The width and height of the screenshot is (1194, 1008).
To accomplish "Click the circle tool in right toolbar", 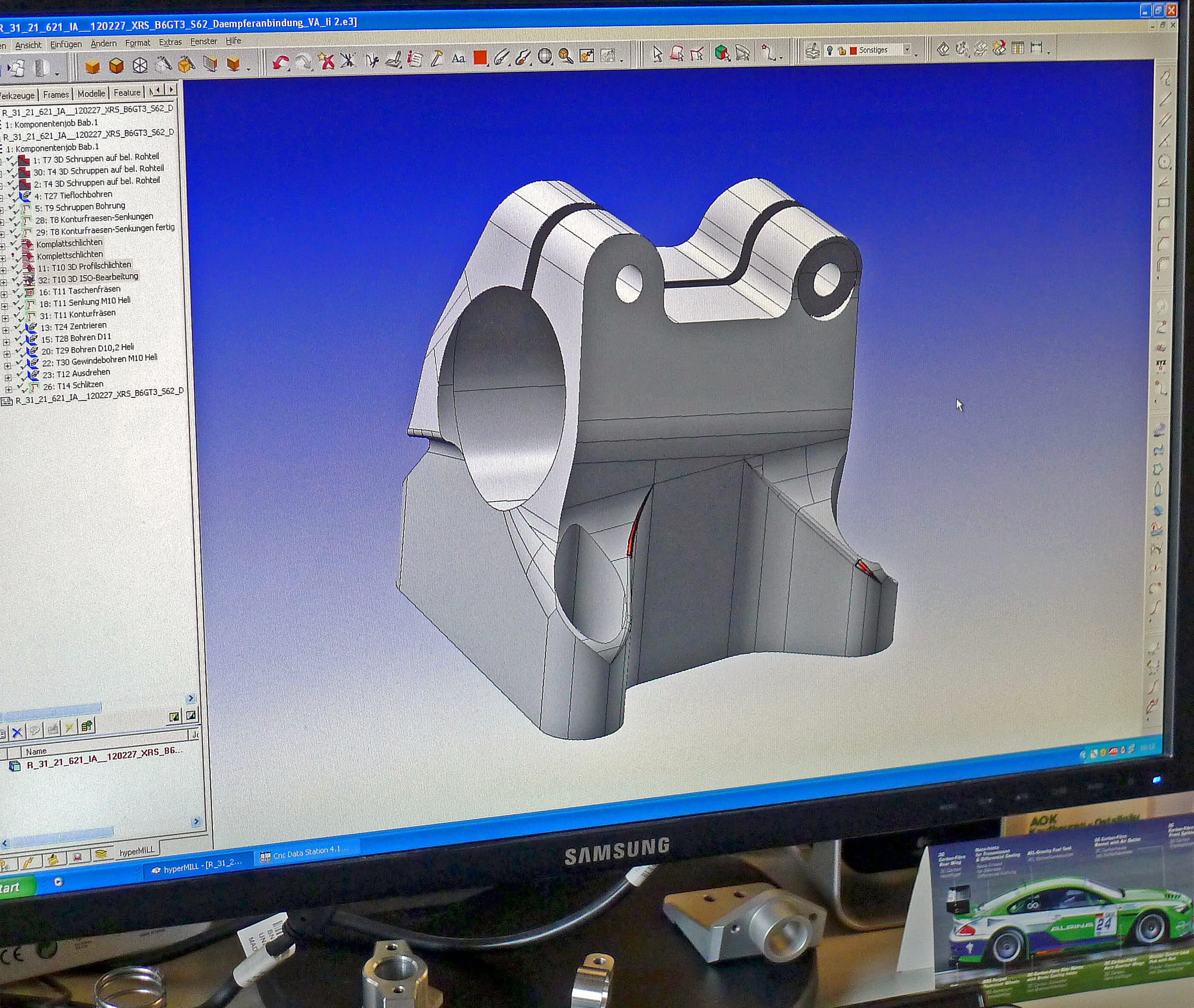I will click(x=1164, y=163).
